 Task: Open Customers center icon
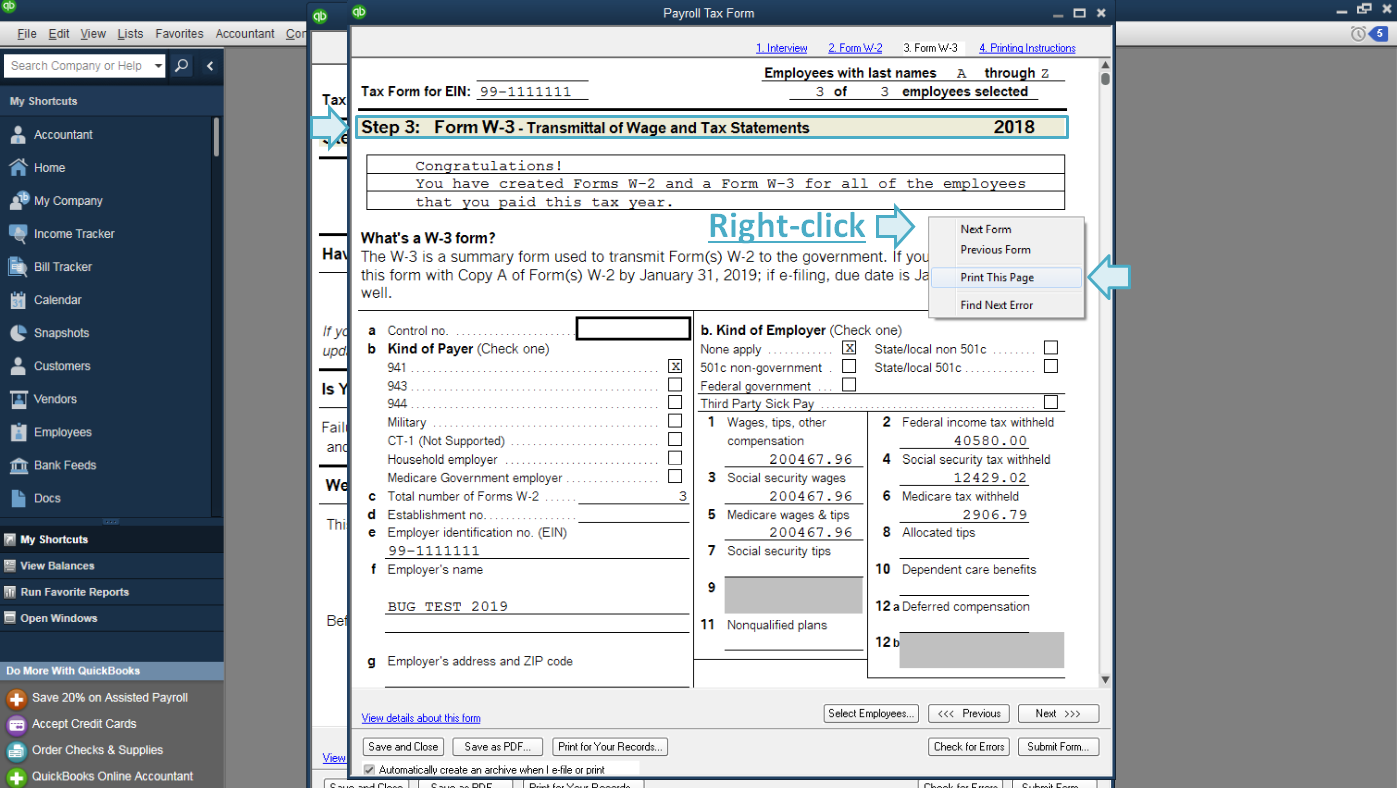click(x=18, y=365)
